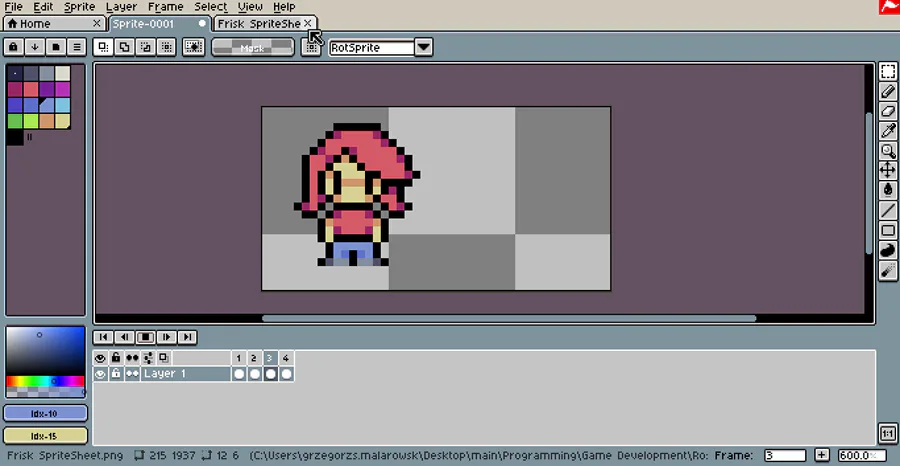900x466 pixels.
Task: Select the Contour blob tool
Action: click(x=888, y=250)
